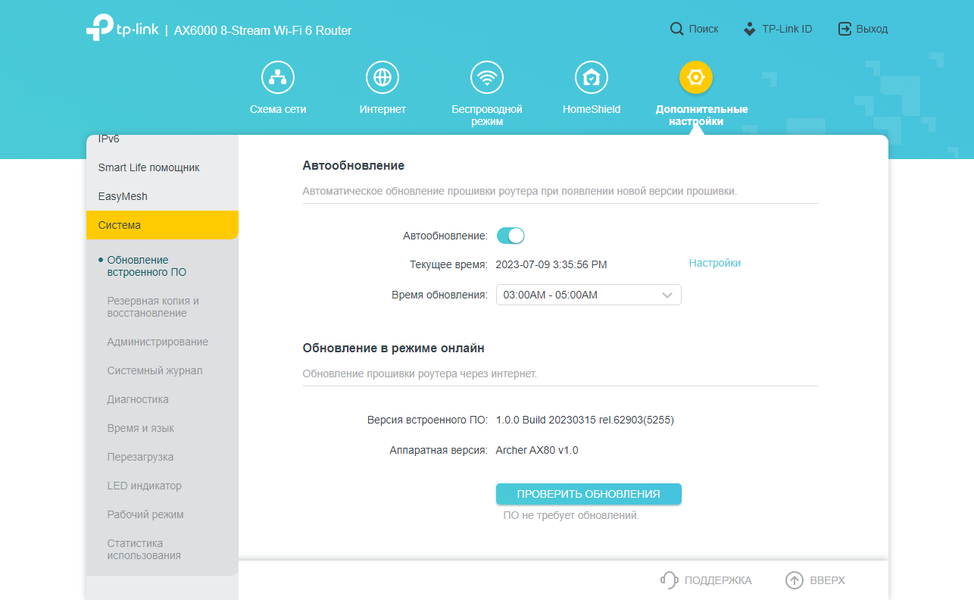
Task: Click the Выход logout label
Action: pyautogui.click(x=872, y=29)
